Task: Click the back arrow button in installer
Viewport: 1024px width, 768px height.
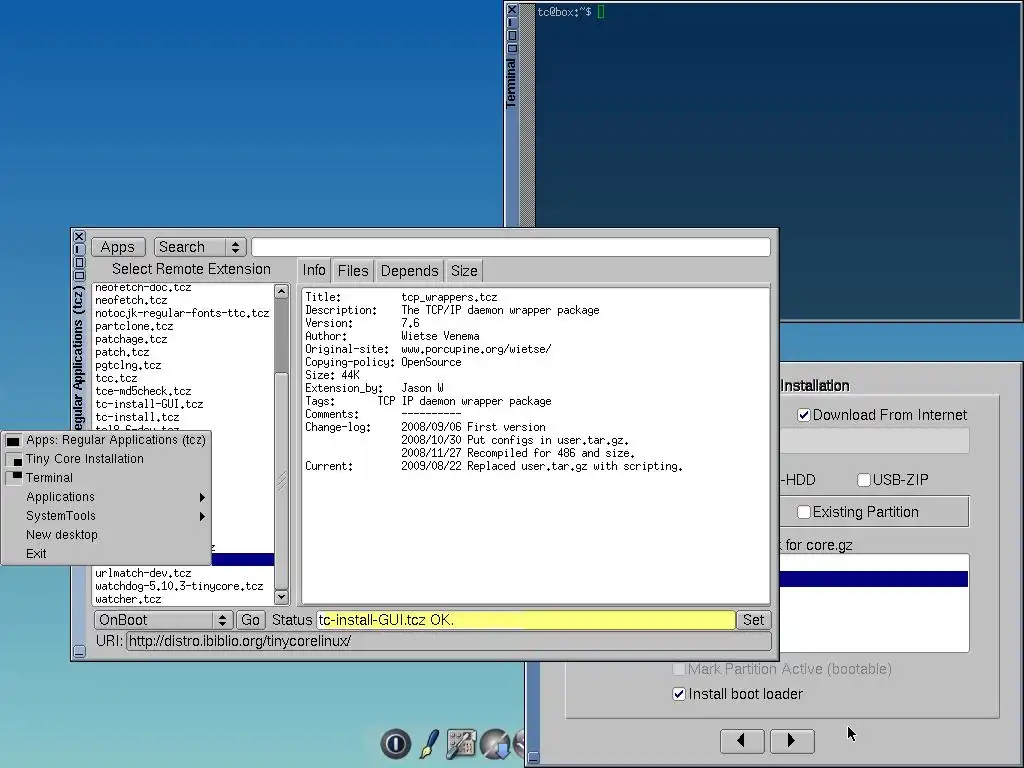Action: click(742, 741)
